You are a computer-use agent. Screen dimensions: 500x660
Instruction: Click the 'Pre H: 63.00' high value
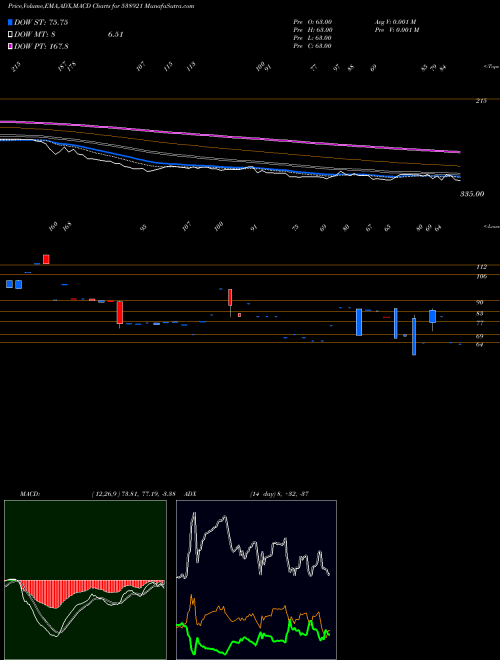click(313, 30)
